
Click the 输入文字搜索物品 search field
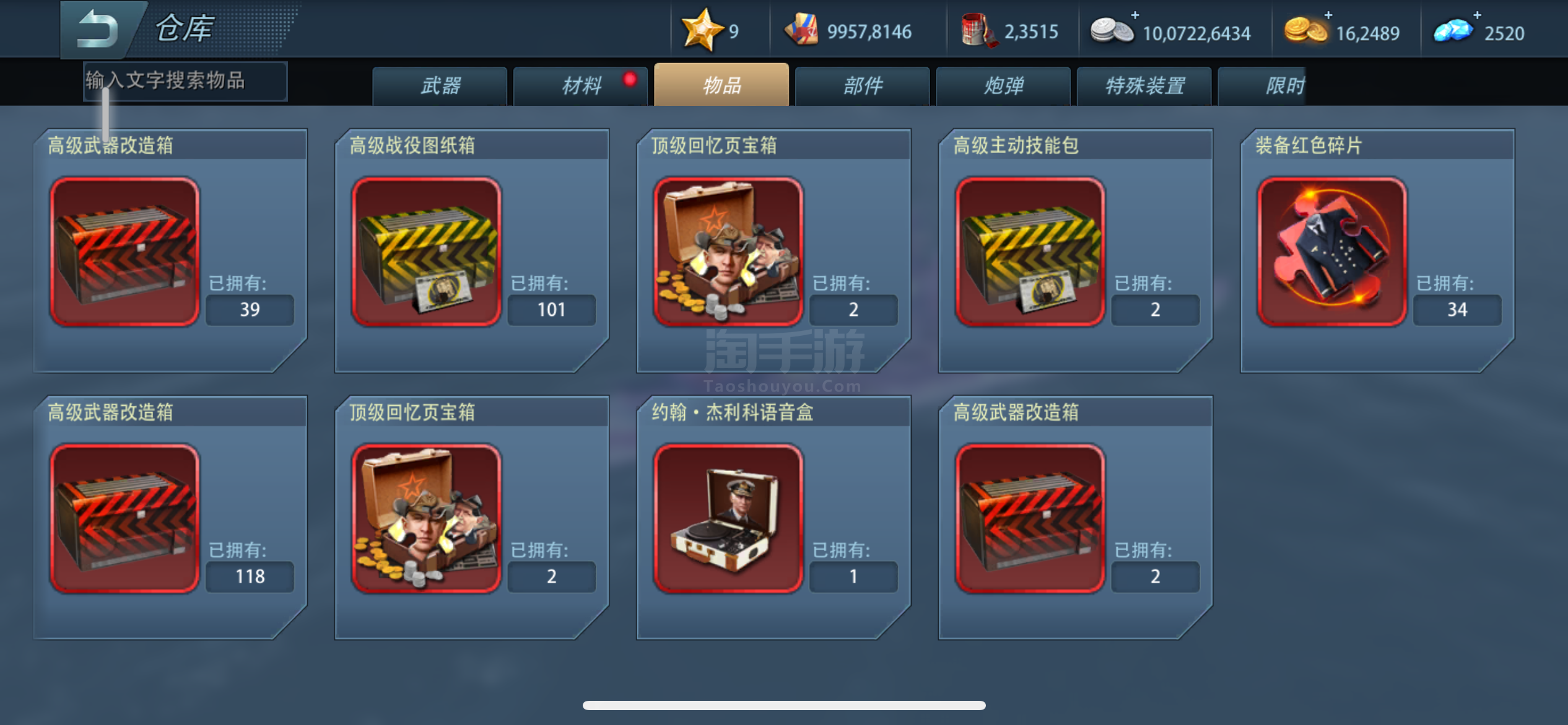click(185, 81)
